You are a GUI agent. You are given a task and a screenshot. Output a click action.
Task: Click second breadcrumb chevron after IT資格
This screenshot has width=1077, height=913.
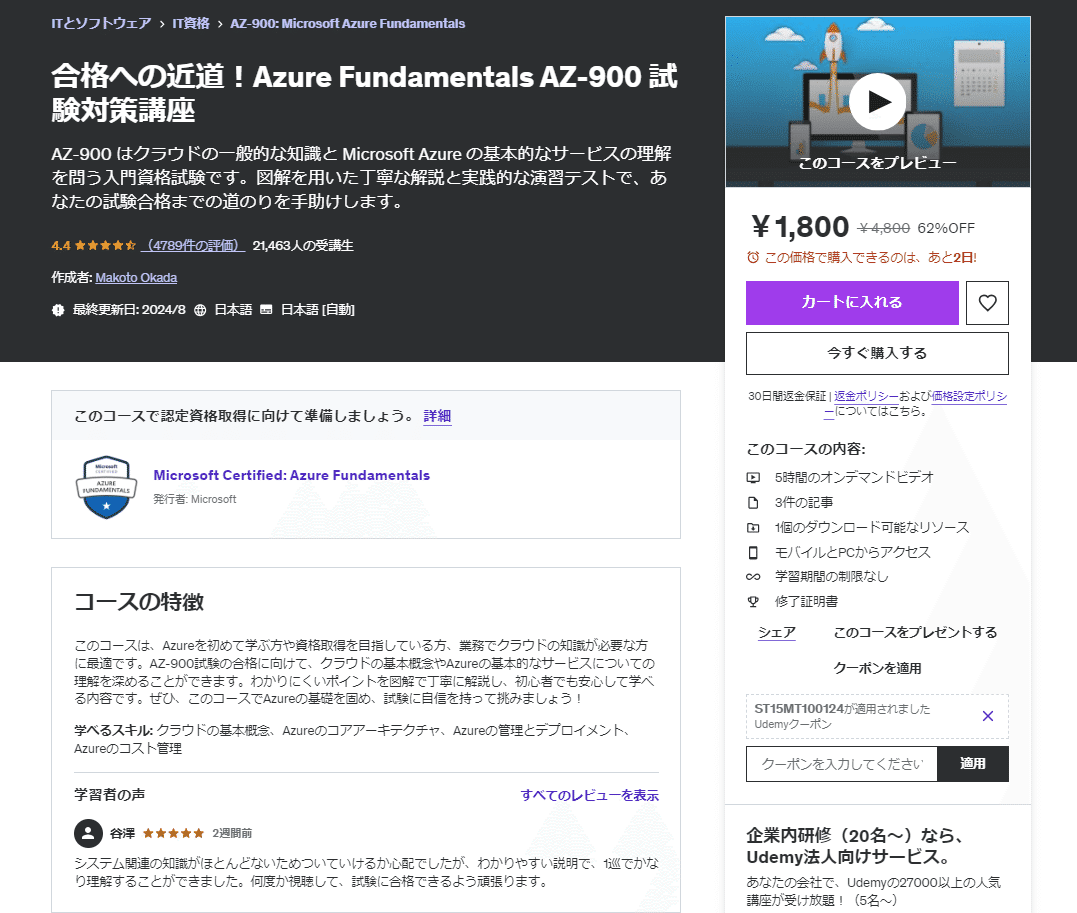tap(220, 24)
